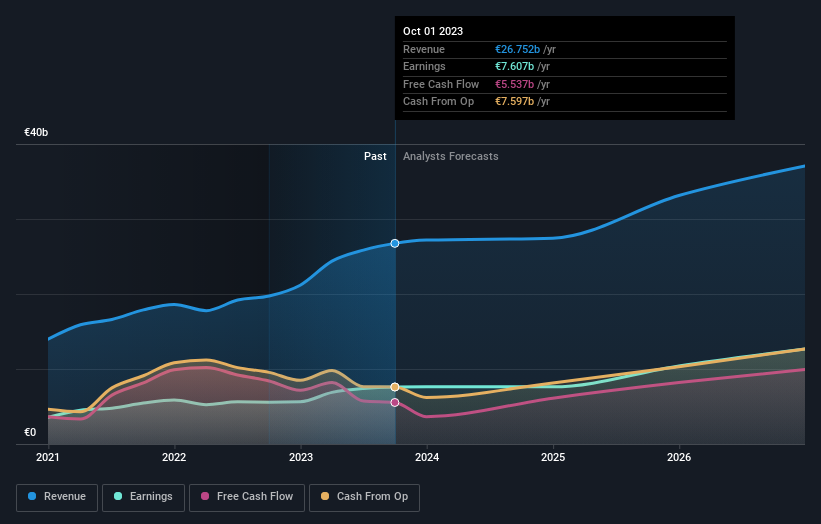Image resolution: width=821 pixels, height=524 pixels.
Task: Click the €5.537b free cash flow value
Action: [515, 84]
